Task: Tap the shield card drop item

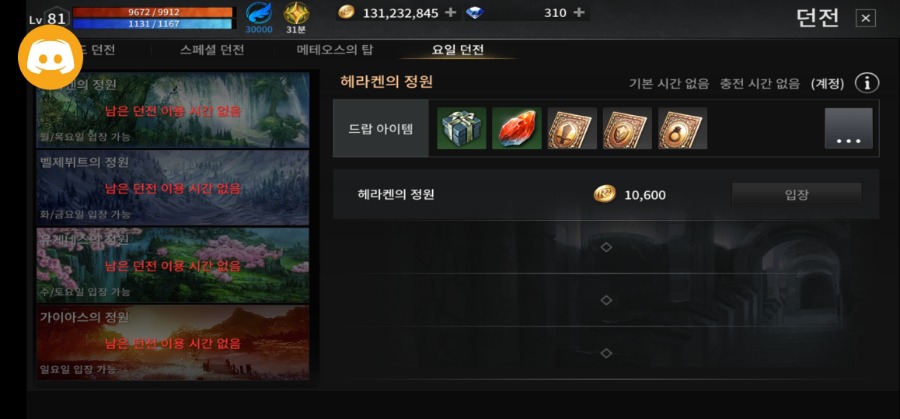Action: pos(627,128)
